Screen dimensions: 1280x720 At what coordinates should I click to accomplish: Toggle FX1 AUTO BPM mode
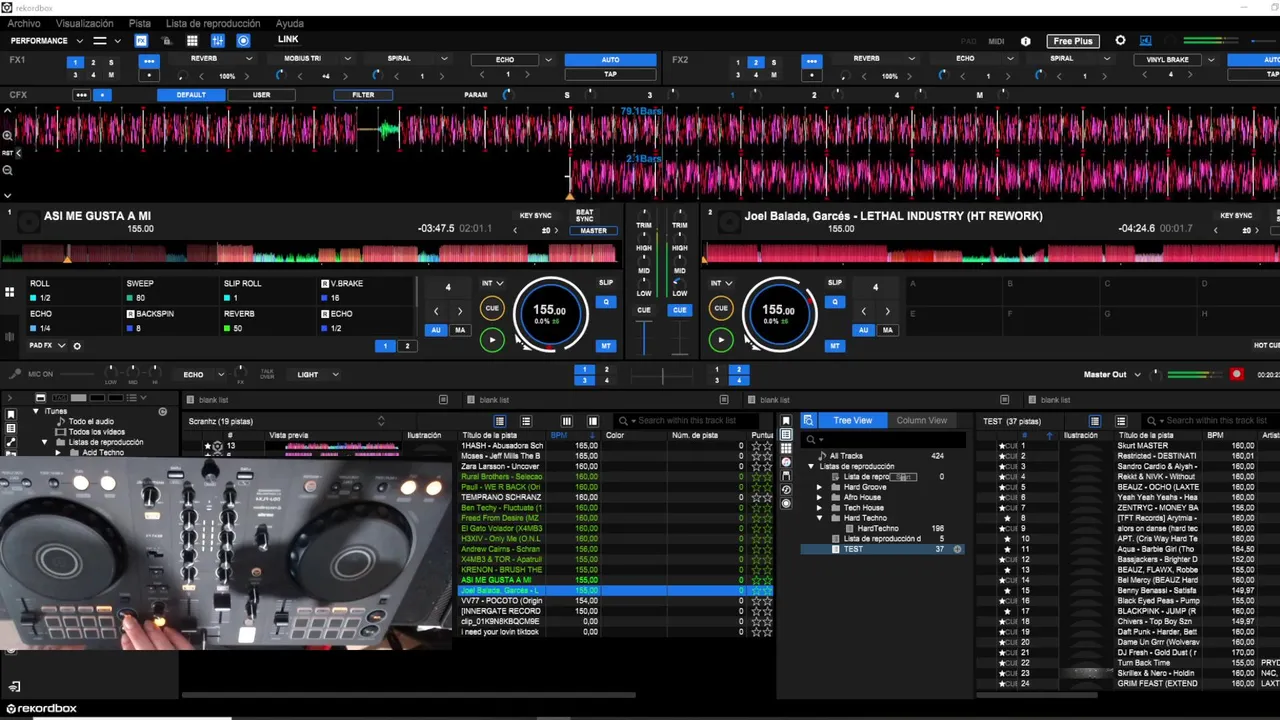(x=610, y=60)
